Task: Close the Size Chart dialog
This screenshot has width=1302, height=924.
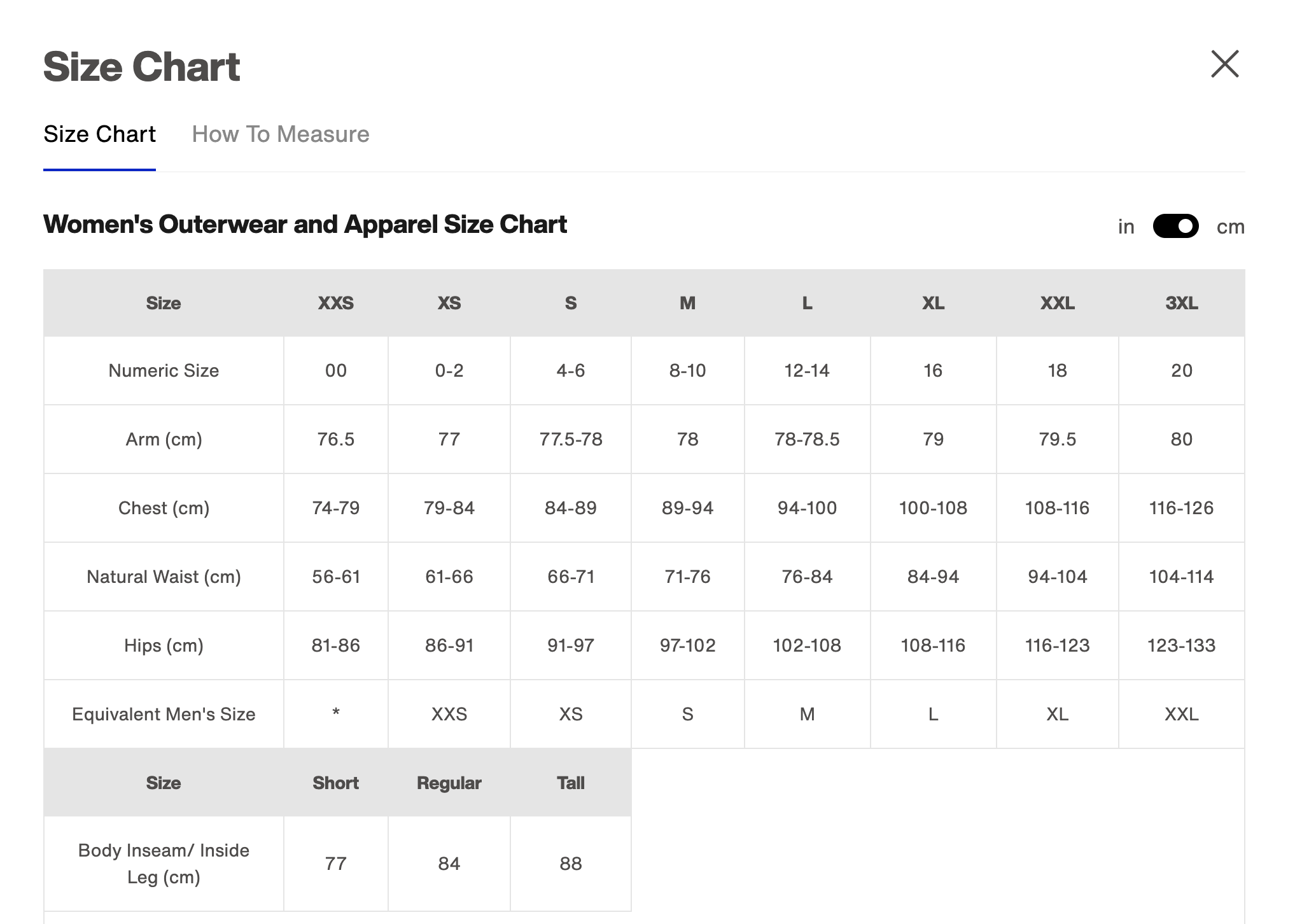Action: (1224, 64)
